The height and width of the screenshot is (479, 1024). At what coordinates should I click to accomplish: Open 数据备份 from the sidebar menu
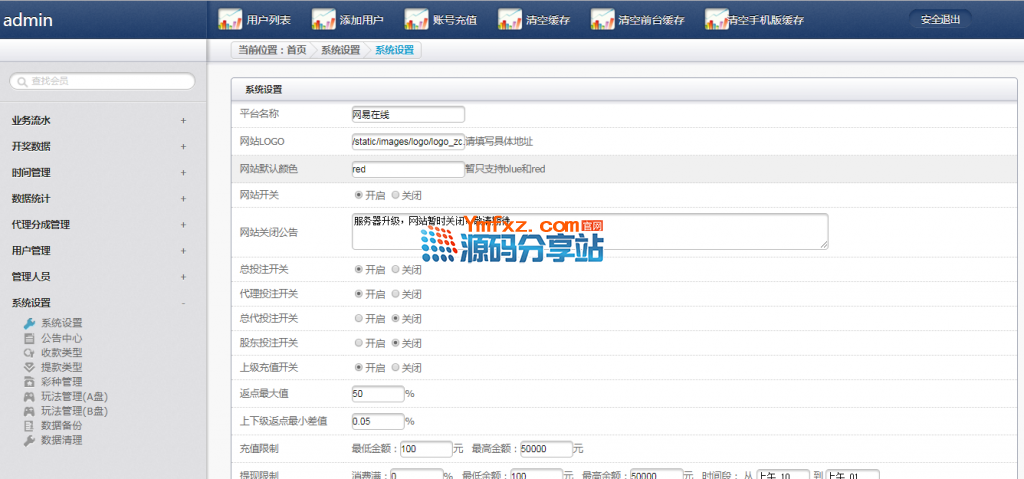61,425
